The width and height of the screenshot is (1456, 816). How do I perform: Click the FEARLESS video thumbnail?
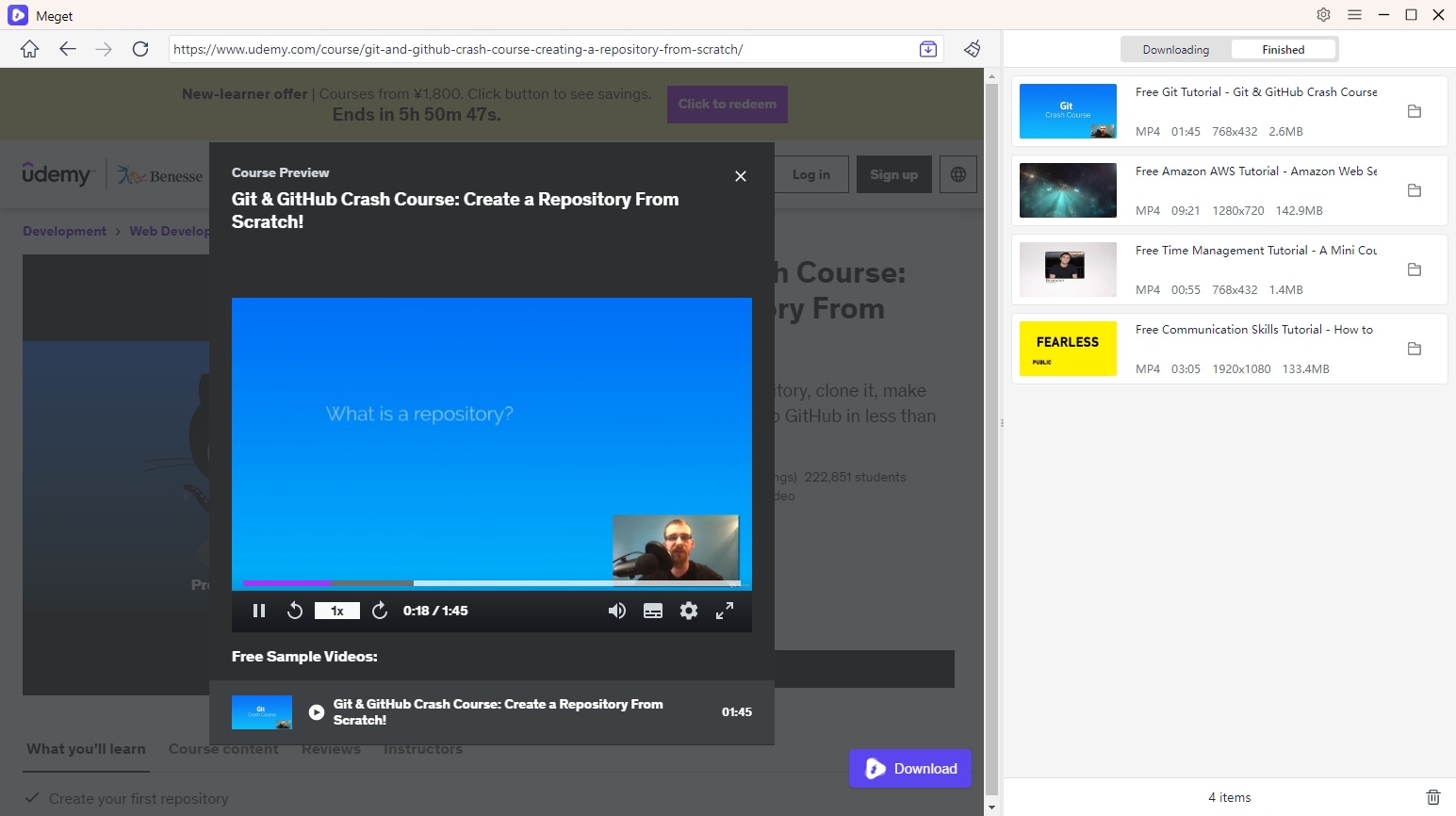pyautogui.click(x=1068, y=349)
